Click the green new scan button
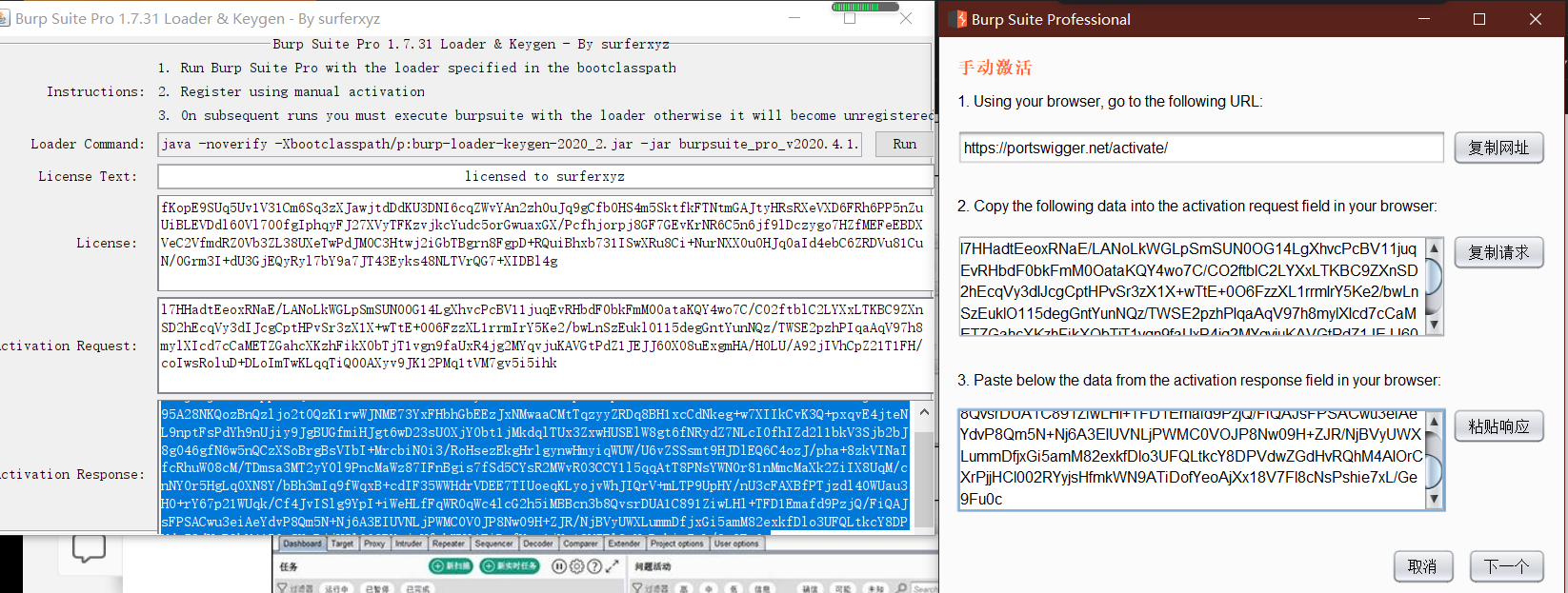Viewport: 1568px width, 593px height. point(451,566)
